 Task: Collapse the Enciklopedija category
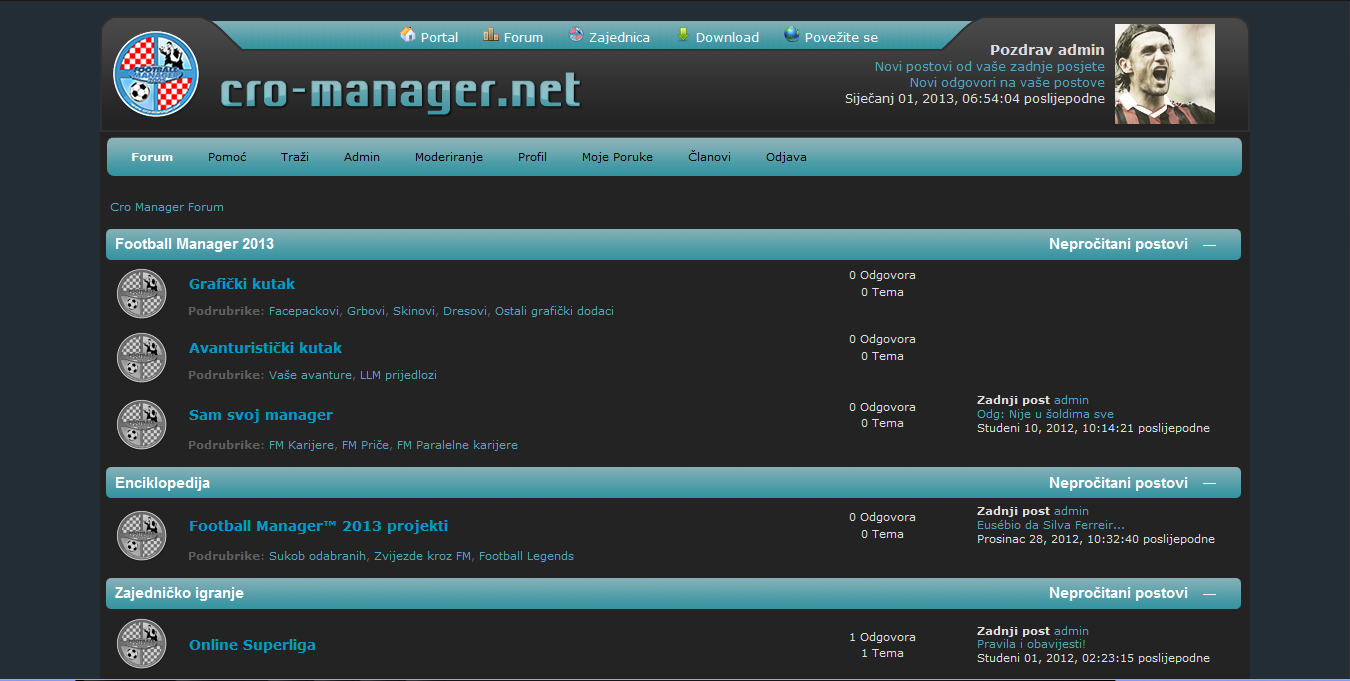click(x=1210, y=484)
